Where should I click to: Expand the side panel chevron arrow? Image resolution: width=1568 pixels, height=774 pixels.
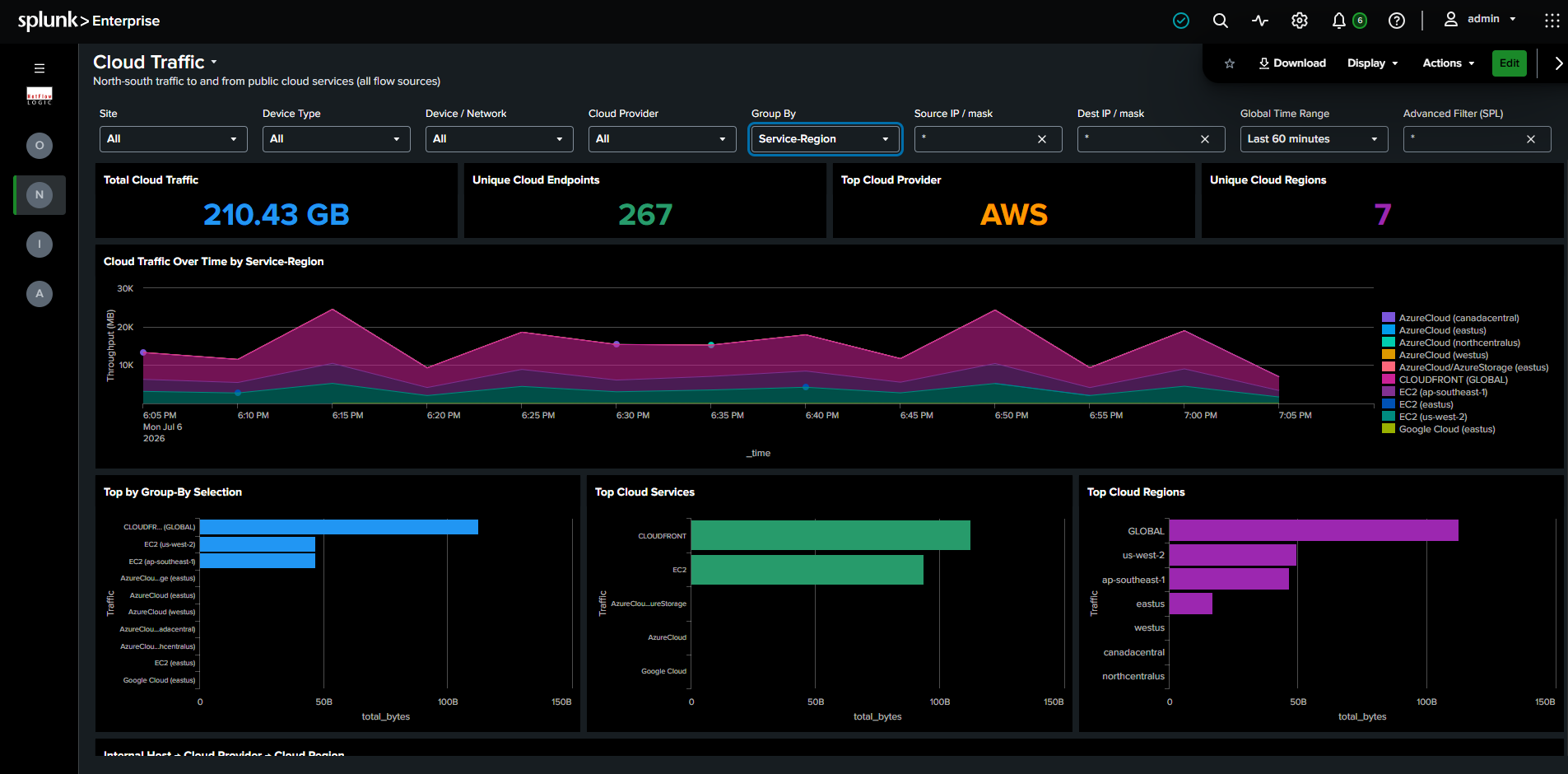[1558, 63]
